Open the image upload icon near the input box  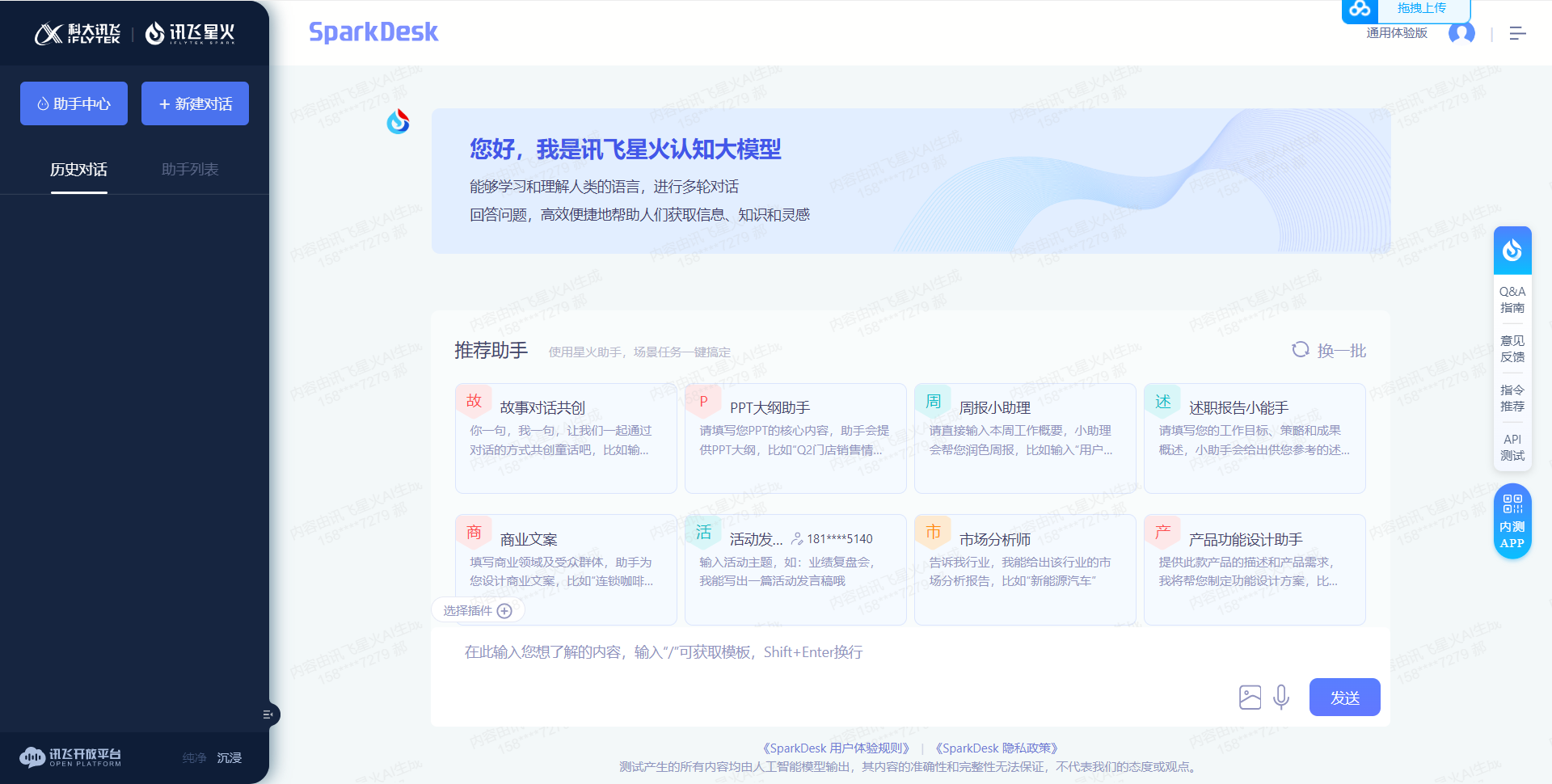click(x=1250, y=696)
